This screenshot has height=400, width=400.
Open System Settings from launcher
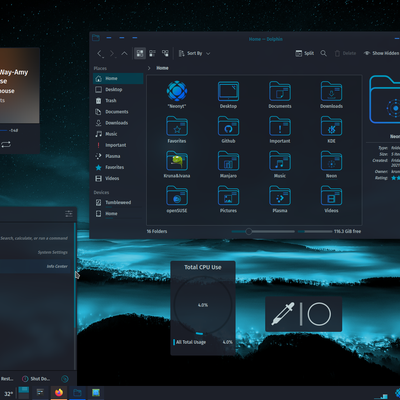(35, 252)
